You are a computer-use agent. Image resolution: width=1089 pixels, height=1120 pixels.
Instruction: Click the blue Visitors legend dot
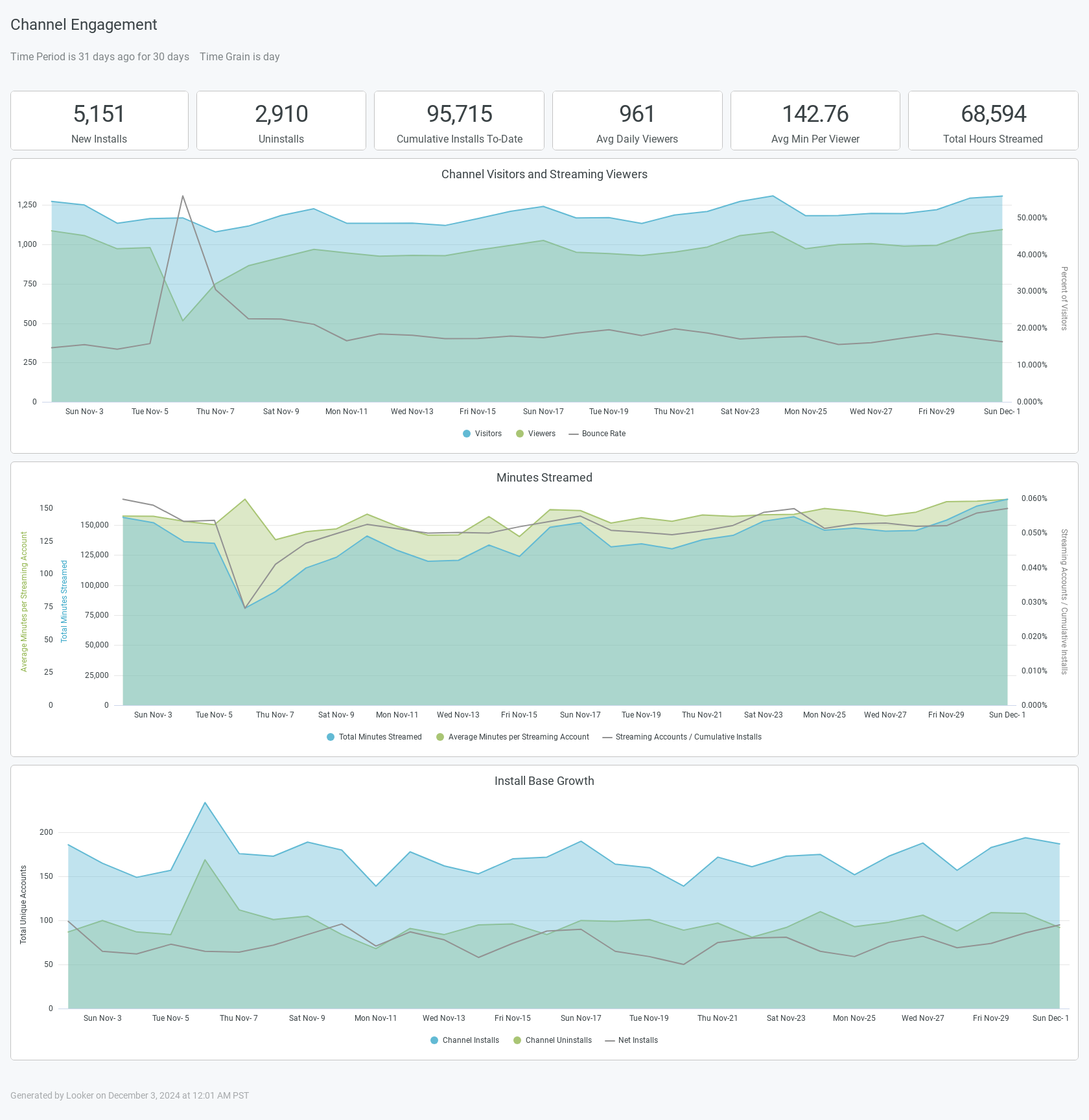(467, 434)
